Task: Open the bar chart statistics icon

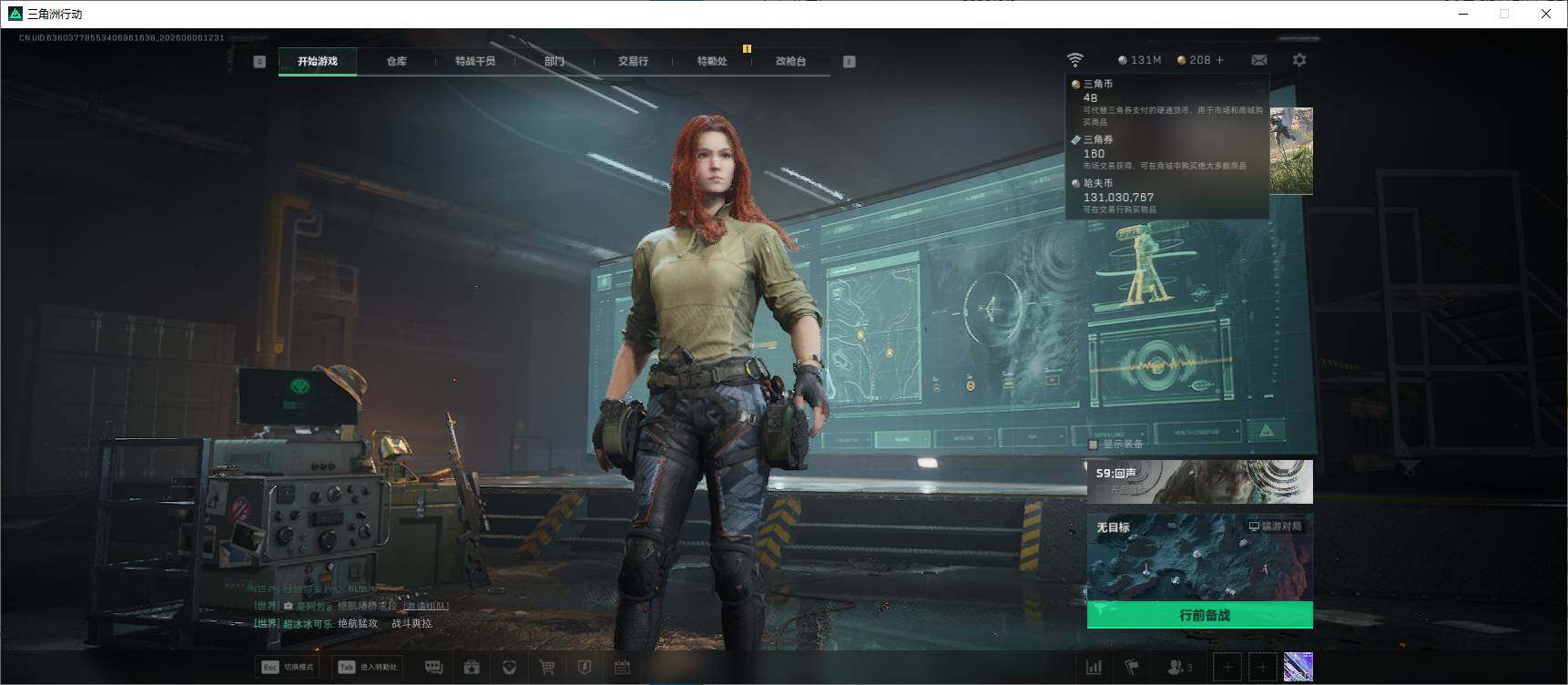Action: point(1095,668)
